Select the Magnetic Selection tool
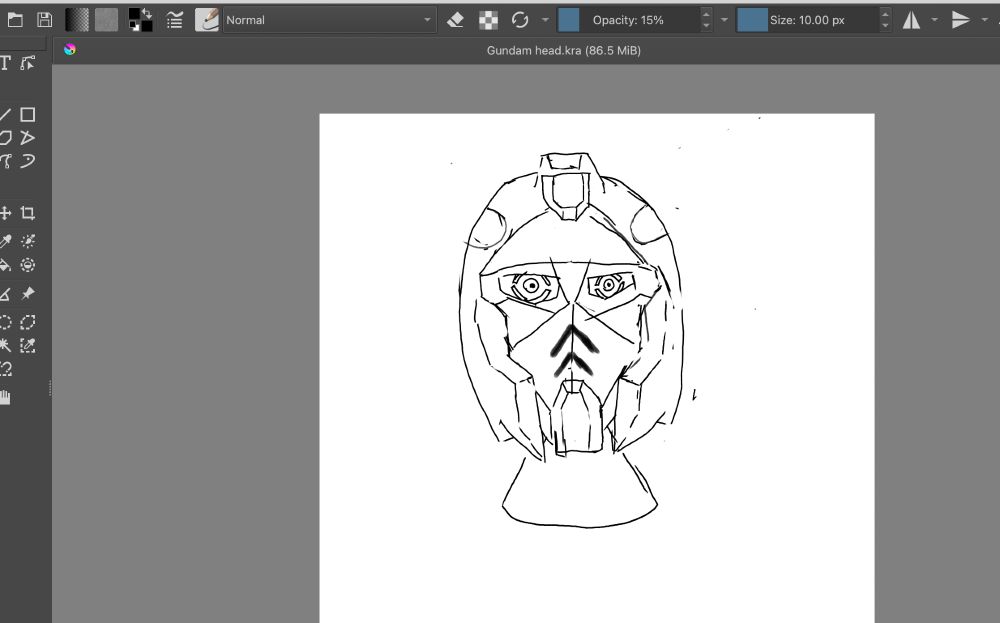The image size is (1000, 623). (5, 369)
